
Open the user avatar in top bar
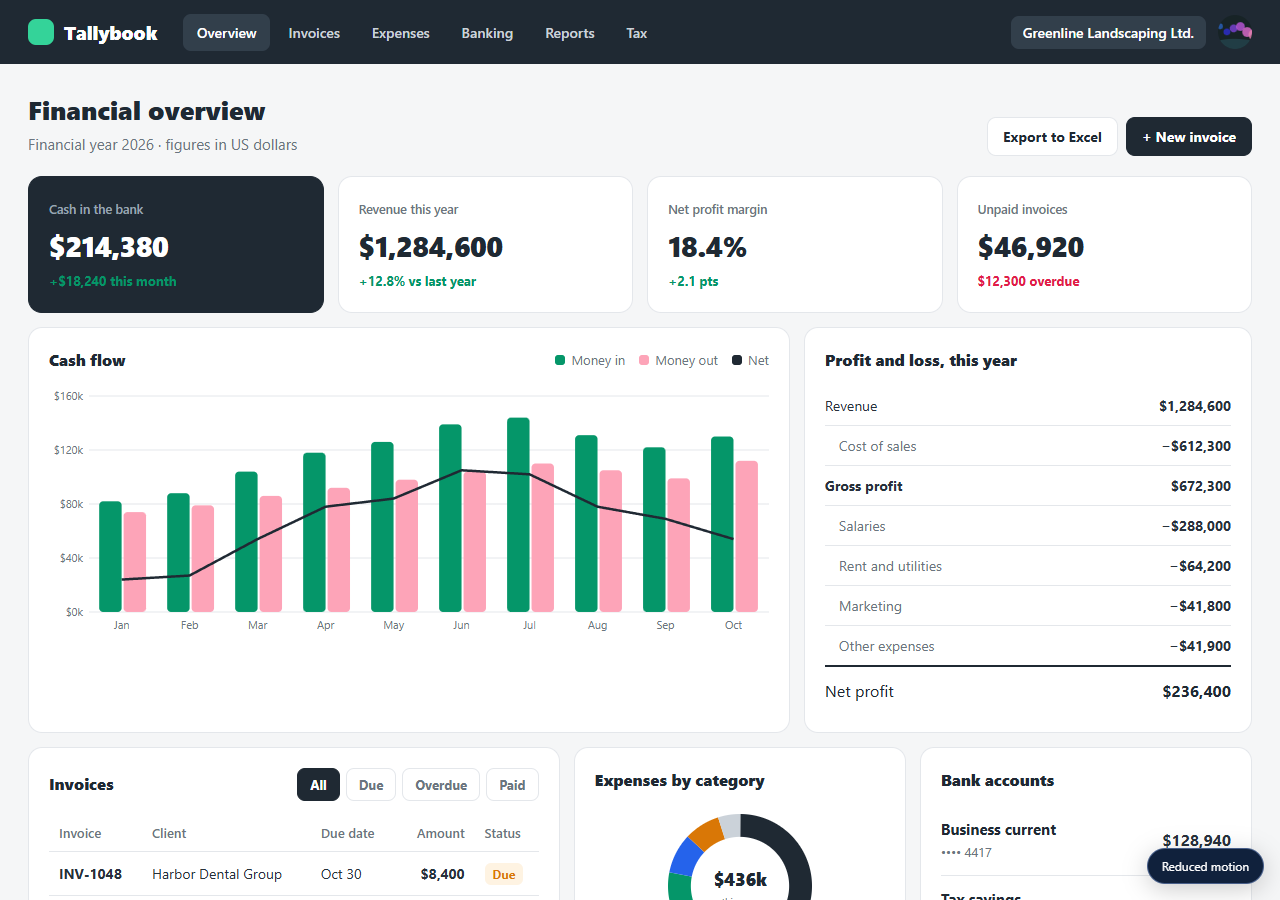click(1236, 32)
